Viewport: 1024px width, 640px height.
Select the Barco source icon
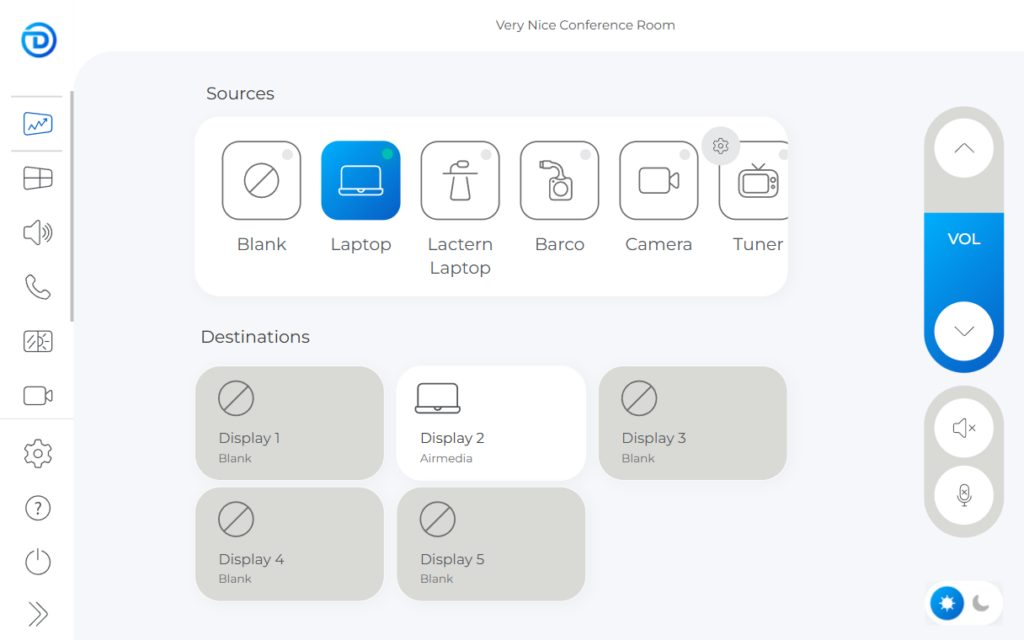[x=559, y=181]
